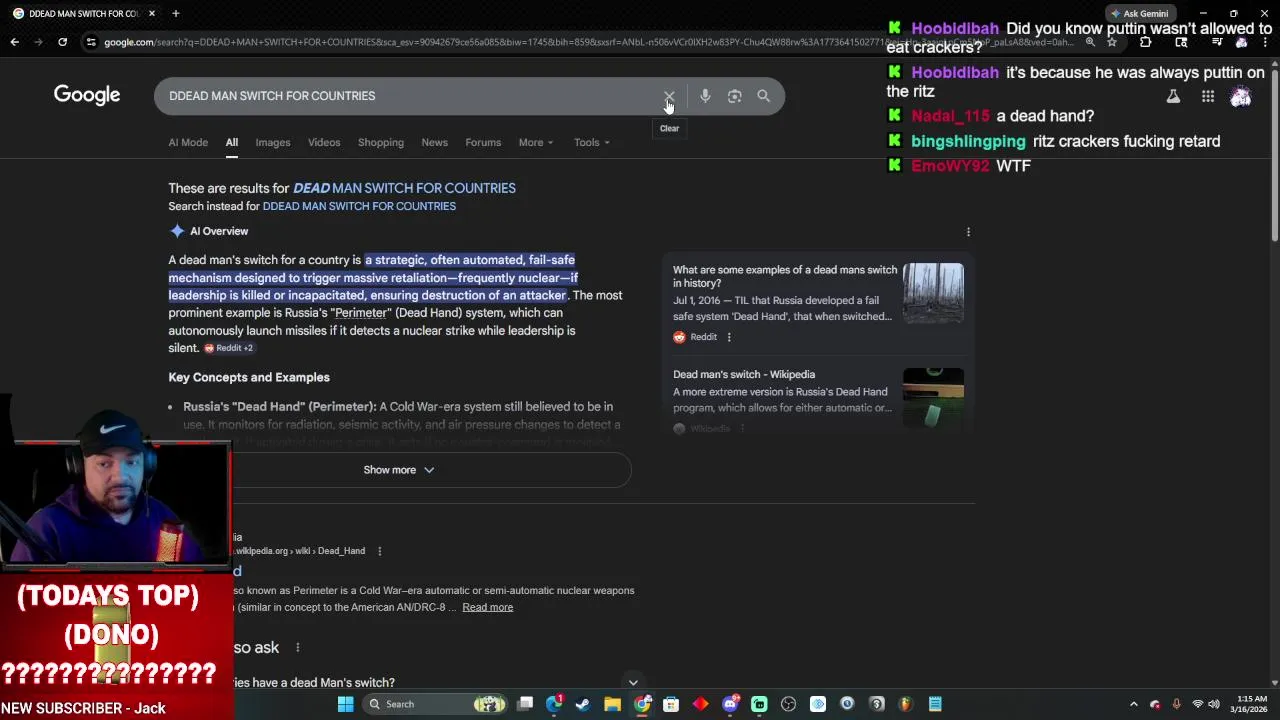The image size is (1280, 720).
Task: Focus the address bar URL
Action: 590,42
